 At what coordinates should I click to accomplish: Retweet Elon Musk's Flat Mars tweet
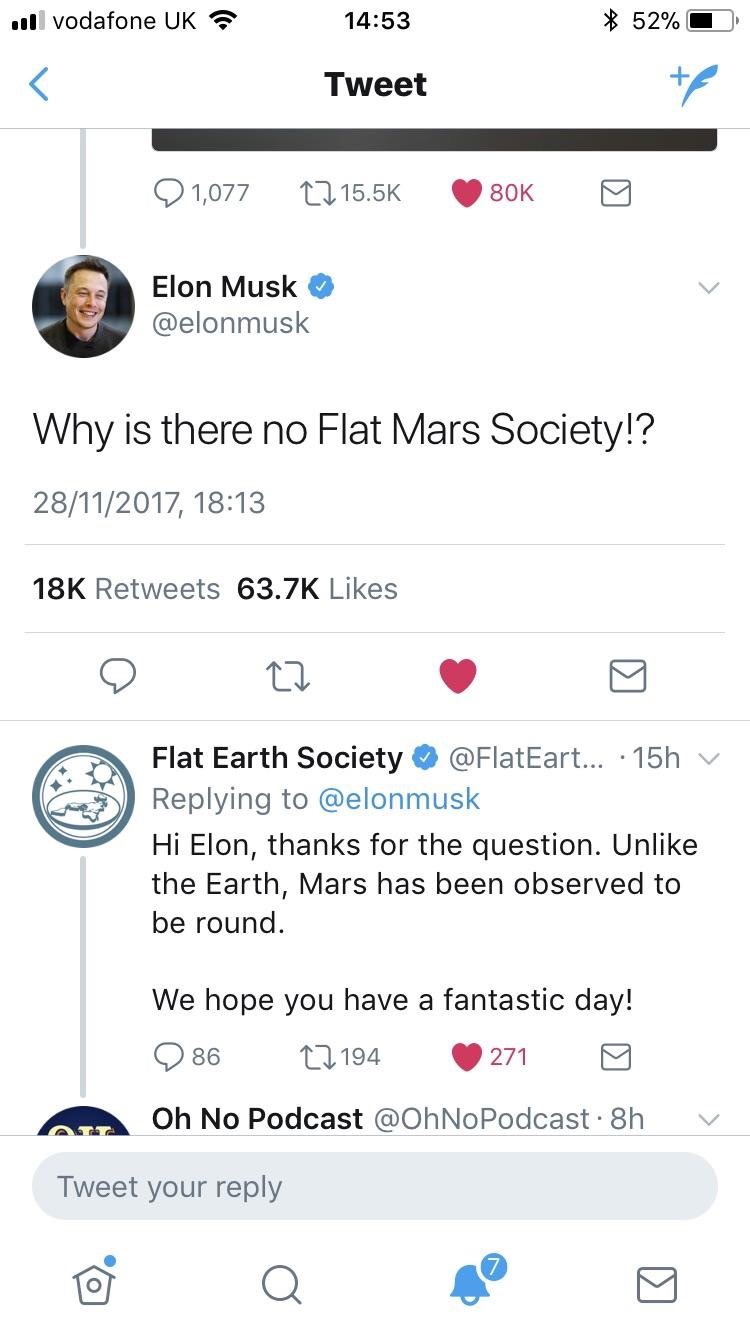coord(290,677)
